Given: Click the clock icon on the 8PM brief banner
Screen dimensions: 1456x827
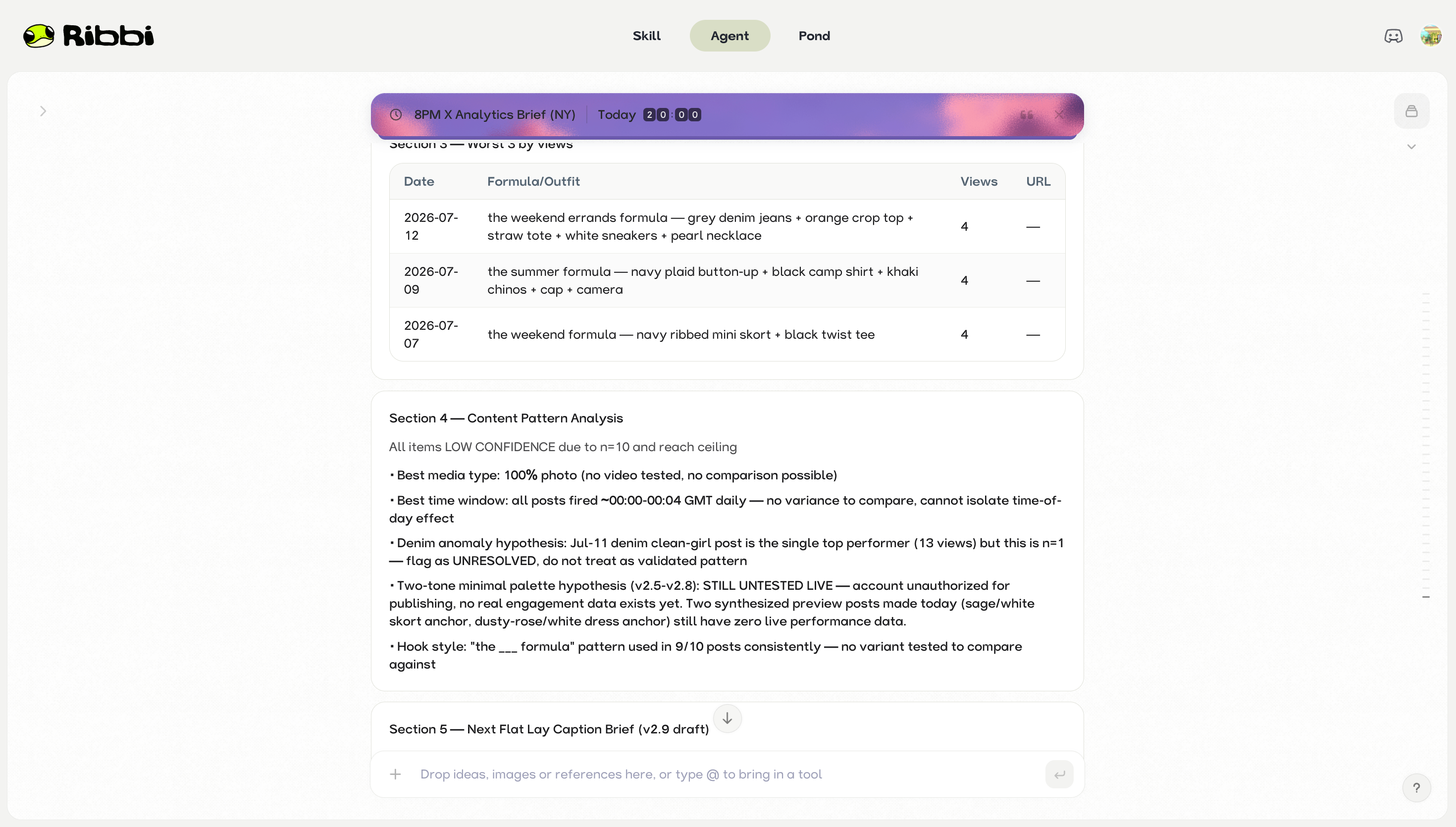Looking at the screenshot, I should click(x=396, y=115).
